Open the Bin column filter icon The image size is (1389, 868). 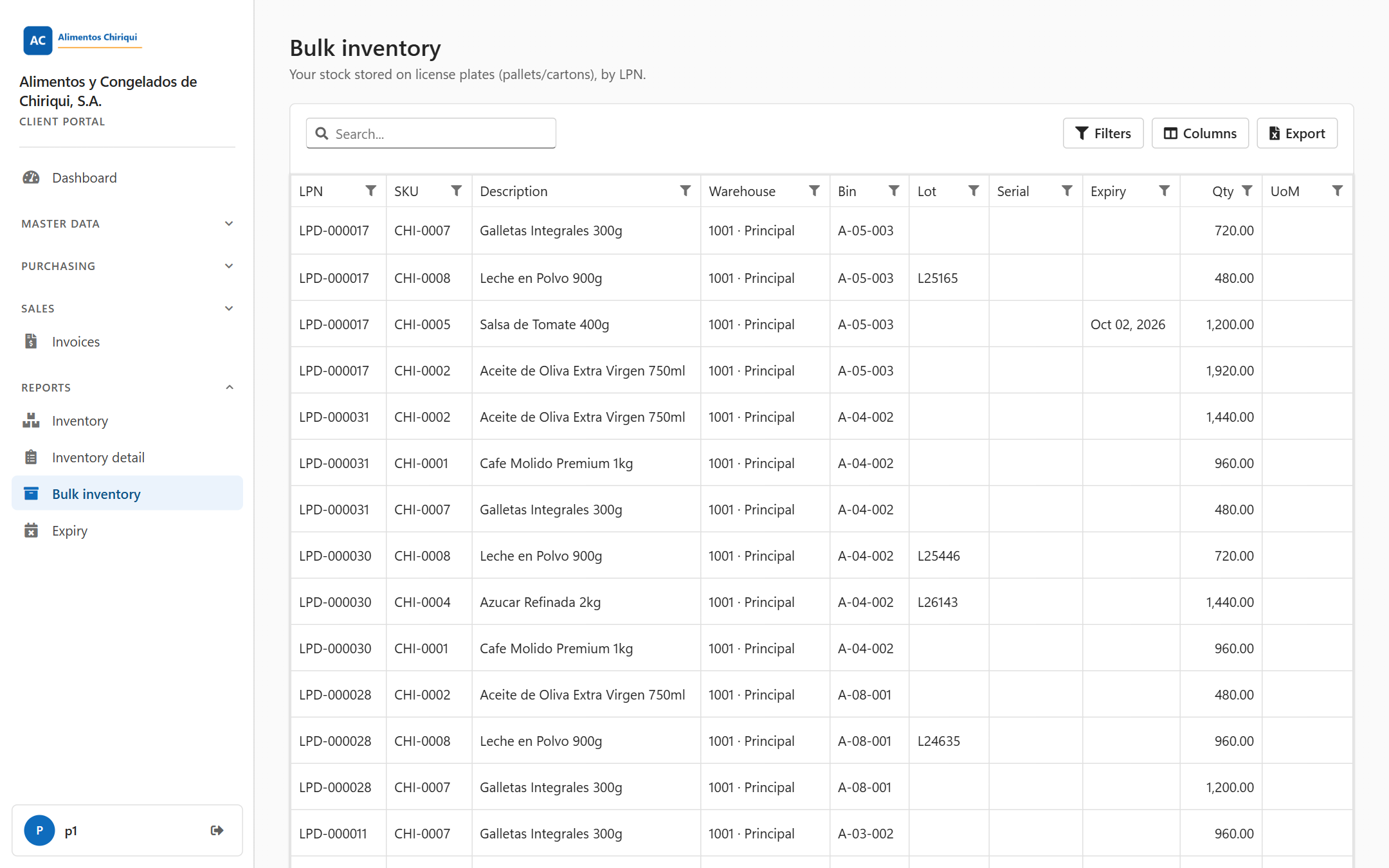(x=894, y=191)
